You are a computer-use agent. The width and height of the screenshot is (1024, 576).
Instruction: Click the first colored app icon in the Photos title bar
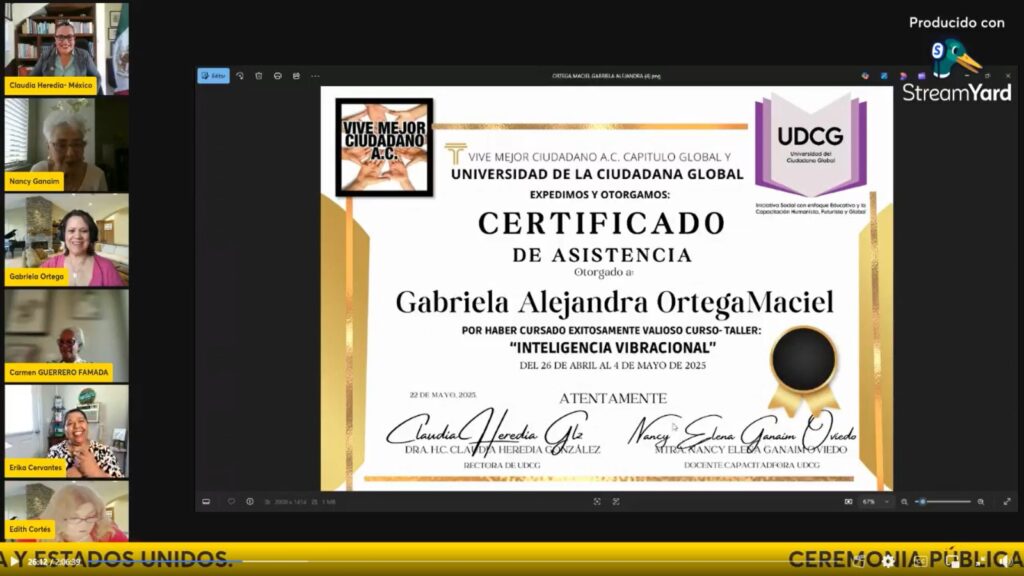click(x=865, y=76)
